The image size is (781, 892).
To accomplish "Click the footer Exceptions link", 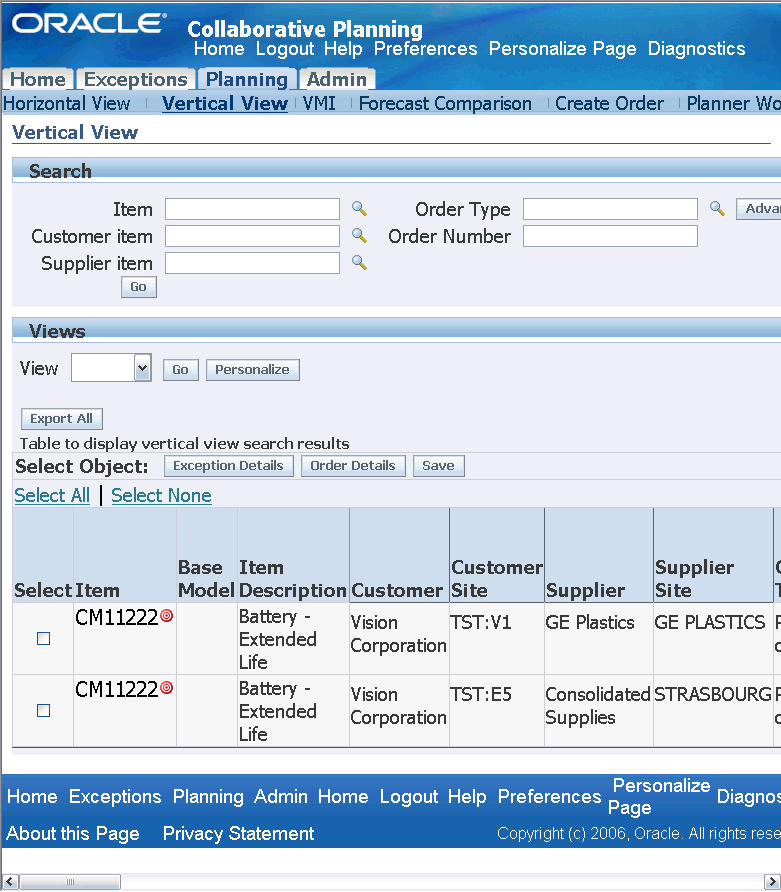I will 115,796.
